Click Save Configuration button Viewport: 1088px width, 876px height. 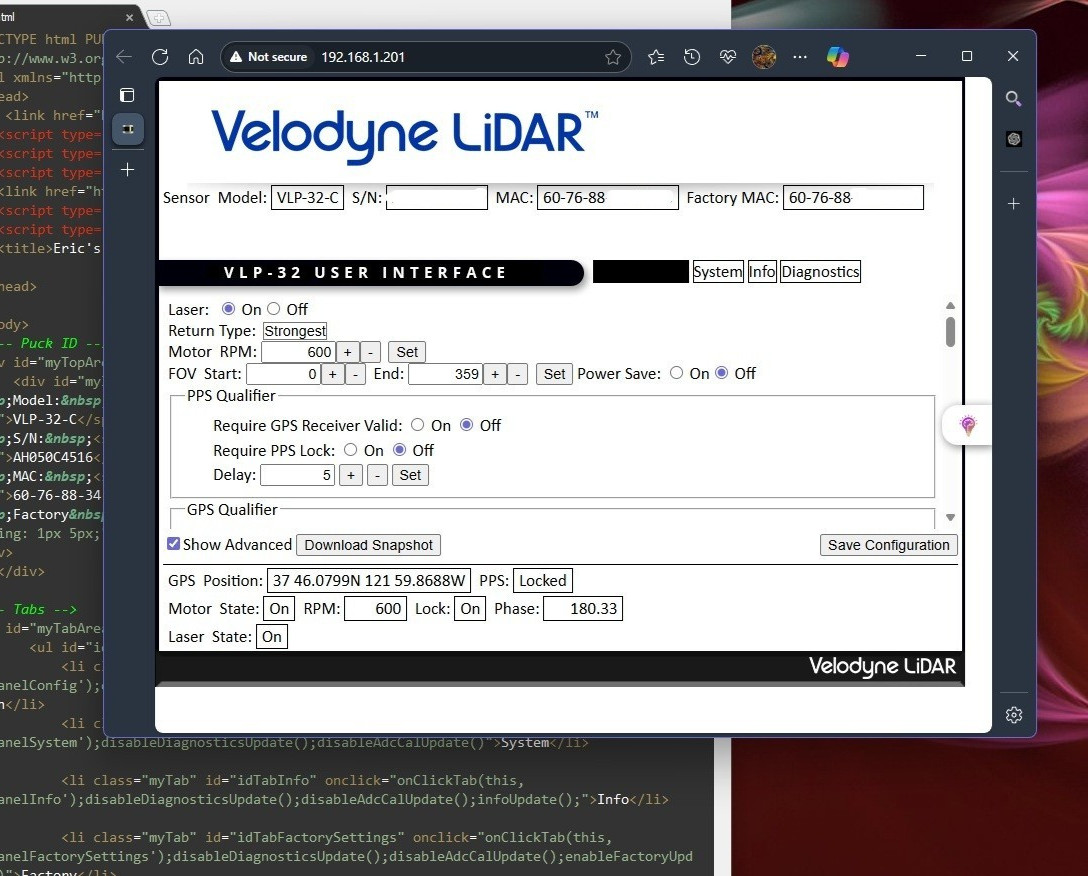pos(888,545)
